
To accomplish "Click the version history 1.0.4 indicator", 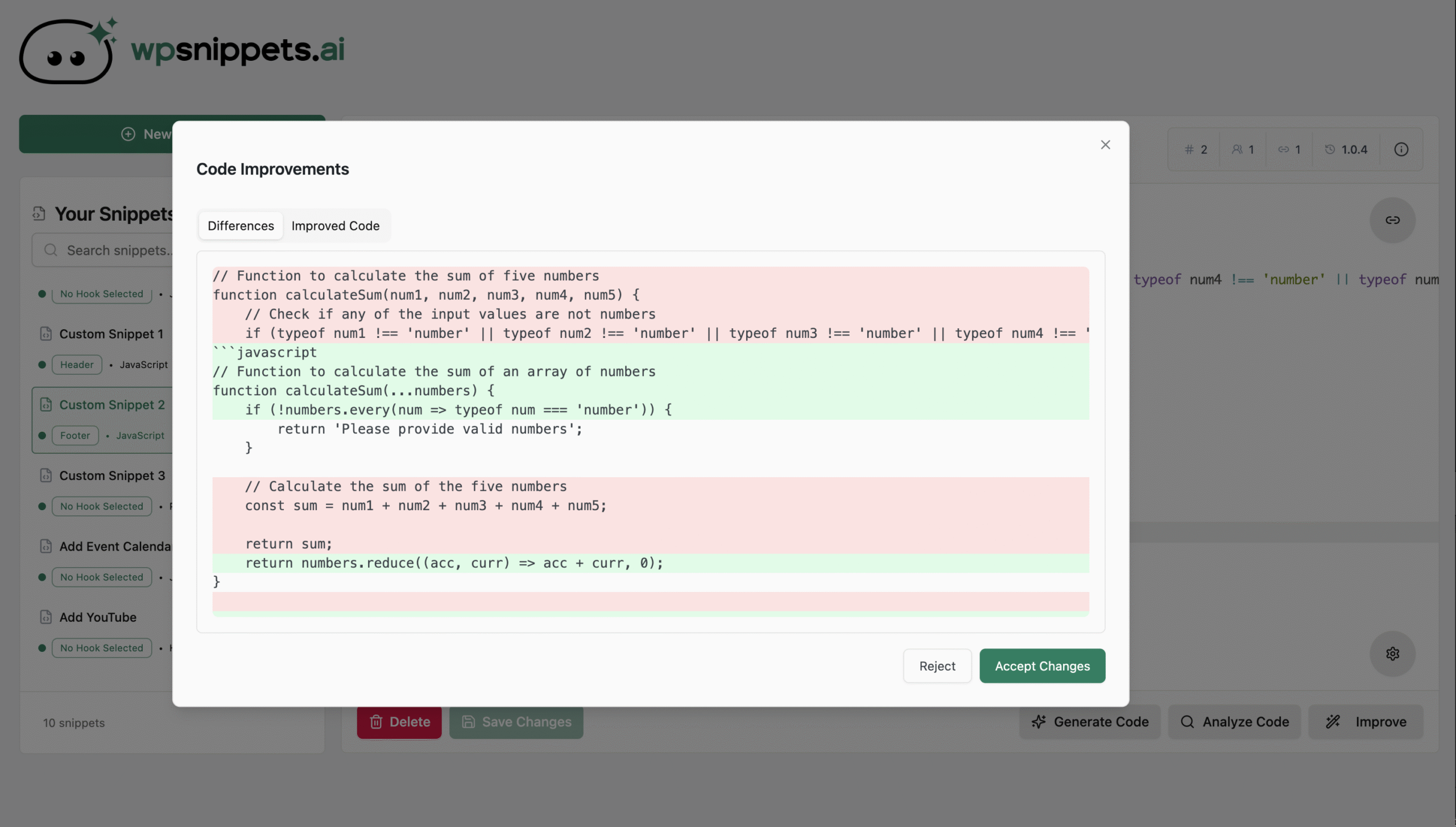I will (x=1346, y=150).
